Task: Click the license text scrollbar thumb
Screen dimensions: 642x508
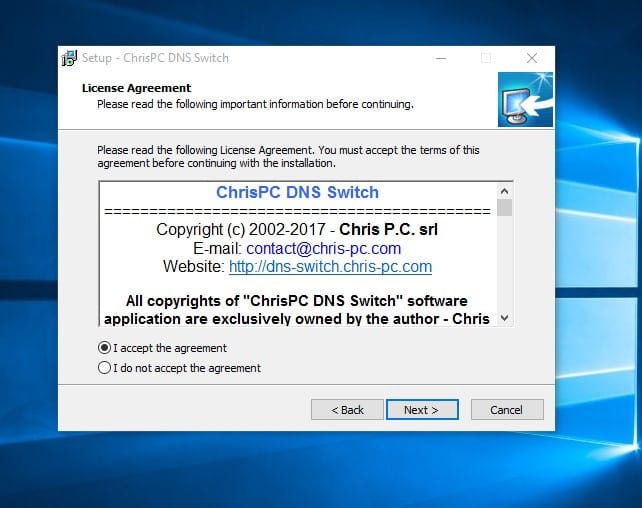Action: pyautogui.click(x=504, y=208)
